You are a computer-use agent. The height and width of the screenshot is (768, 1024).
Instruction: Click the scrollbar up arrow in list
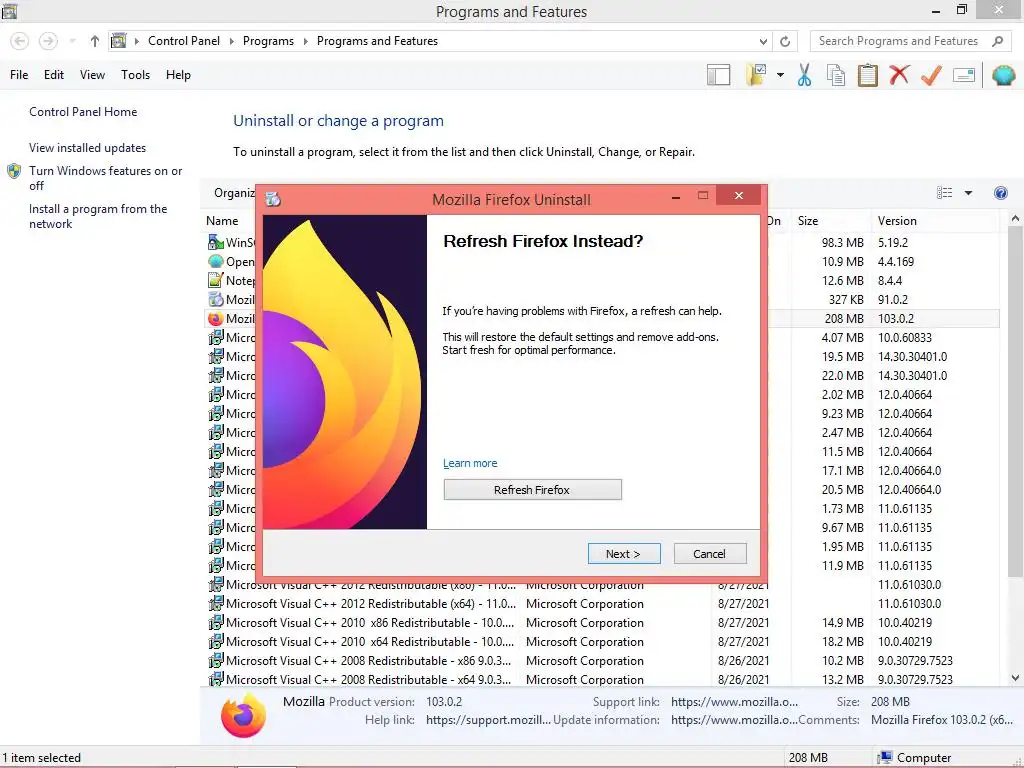coord(1015,219)
